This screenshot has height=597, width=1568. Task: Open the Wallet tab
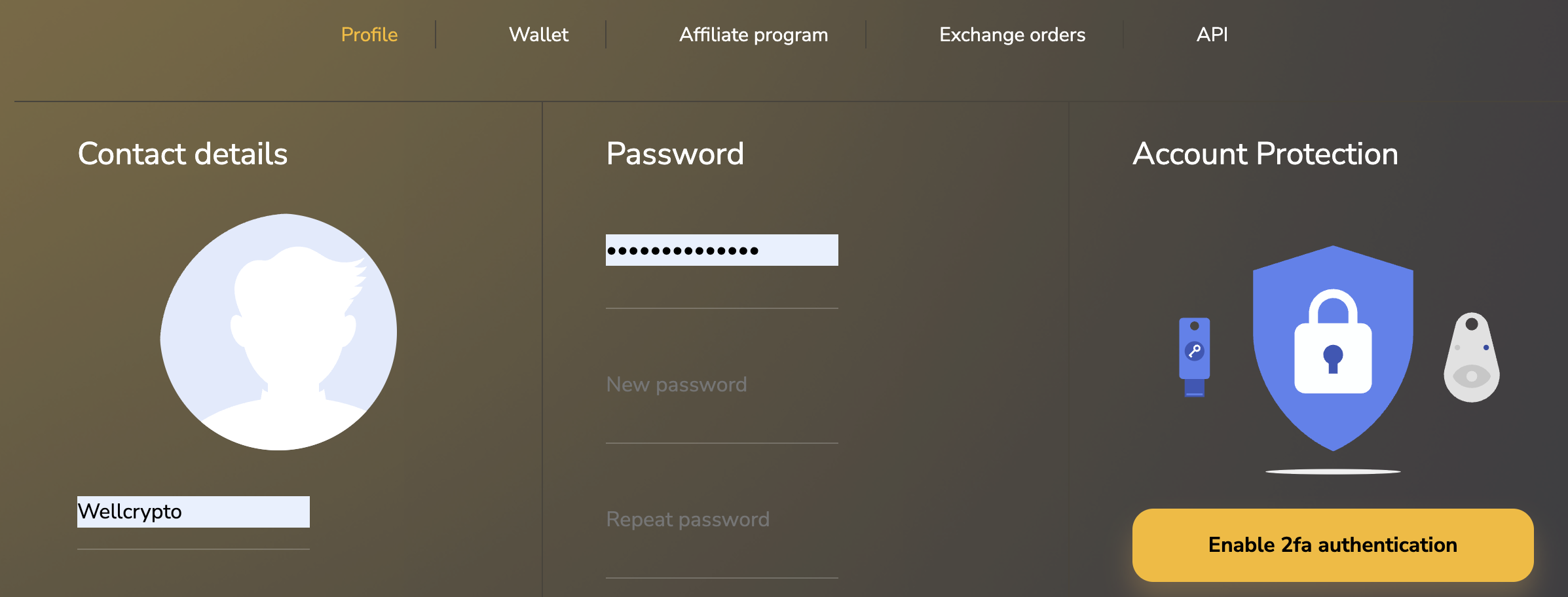(x=538, y=35)
